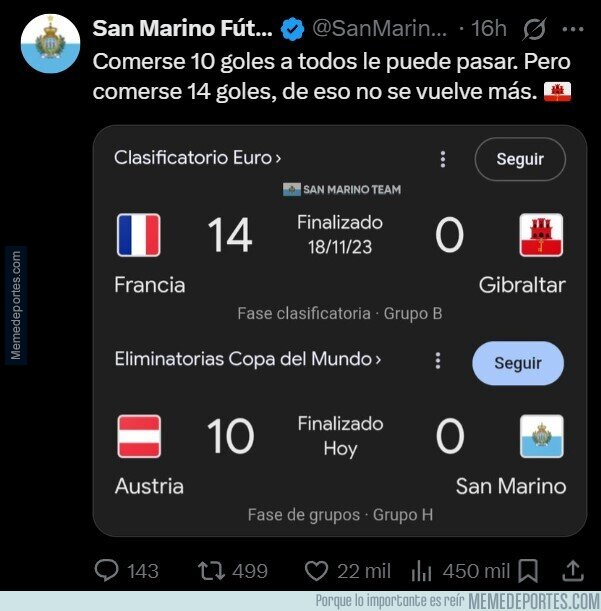Click the reply speech-bubble icon
Viewport: 601px width, 611px height.
(106, 570)
